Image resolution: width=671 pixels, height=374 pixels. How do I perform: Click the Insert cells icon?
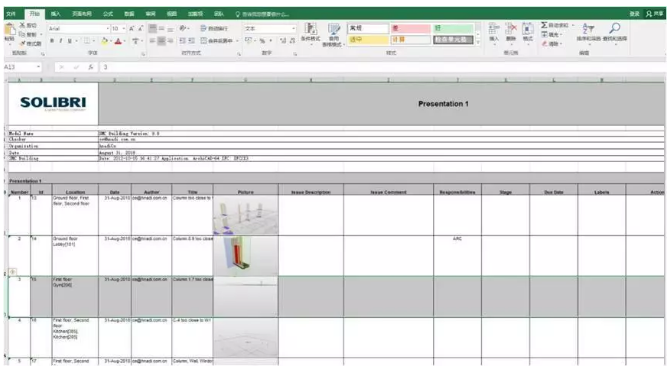tap(493, 29)
